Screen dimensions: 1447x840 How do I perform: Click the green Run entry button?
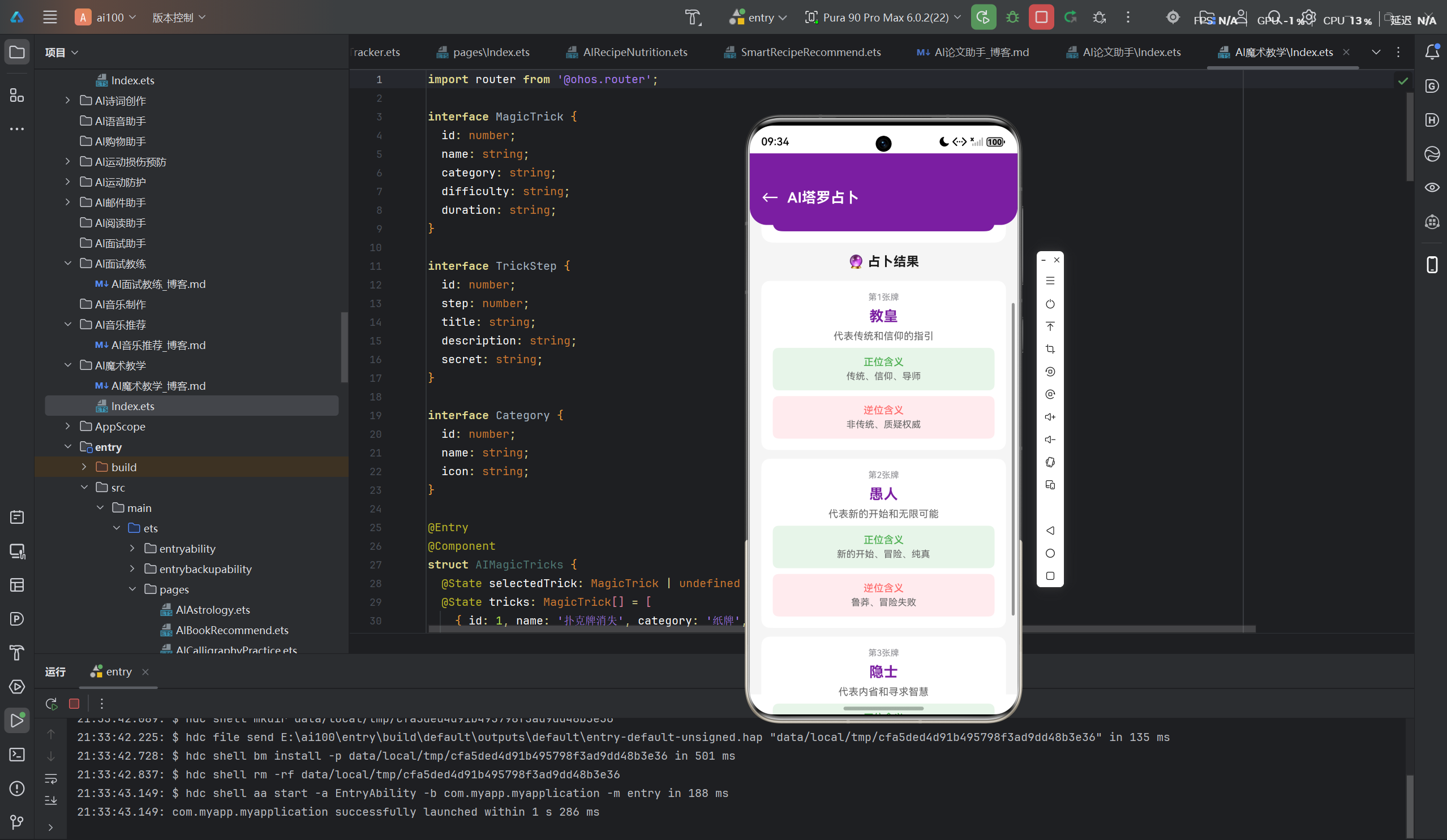click(x=983, y=17)
